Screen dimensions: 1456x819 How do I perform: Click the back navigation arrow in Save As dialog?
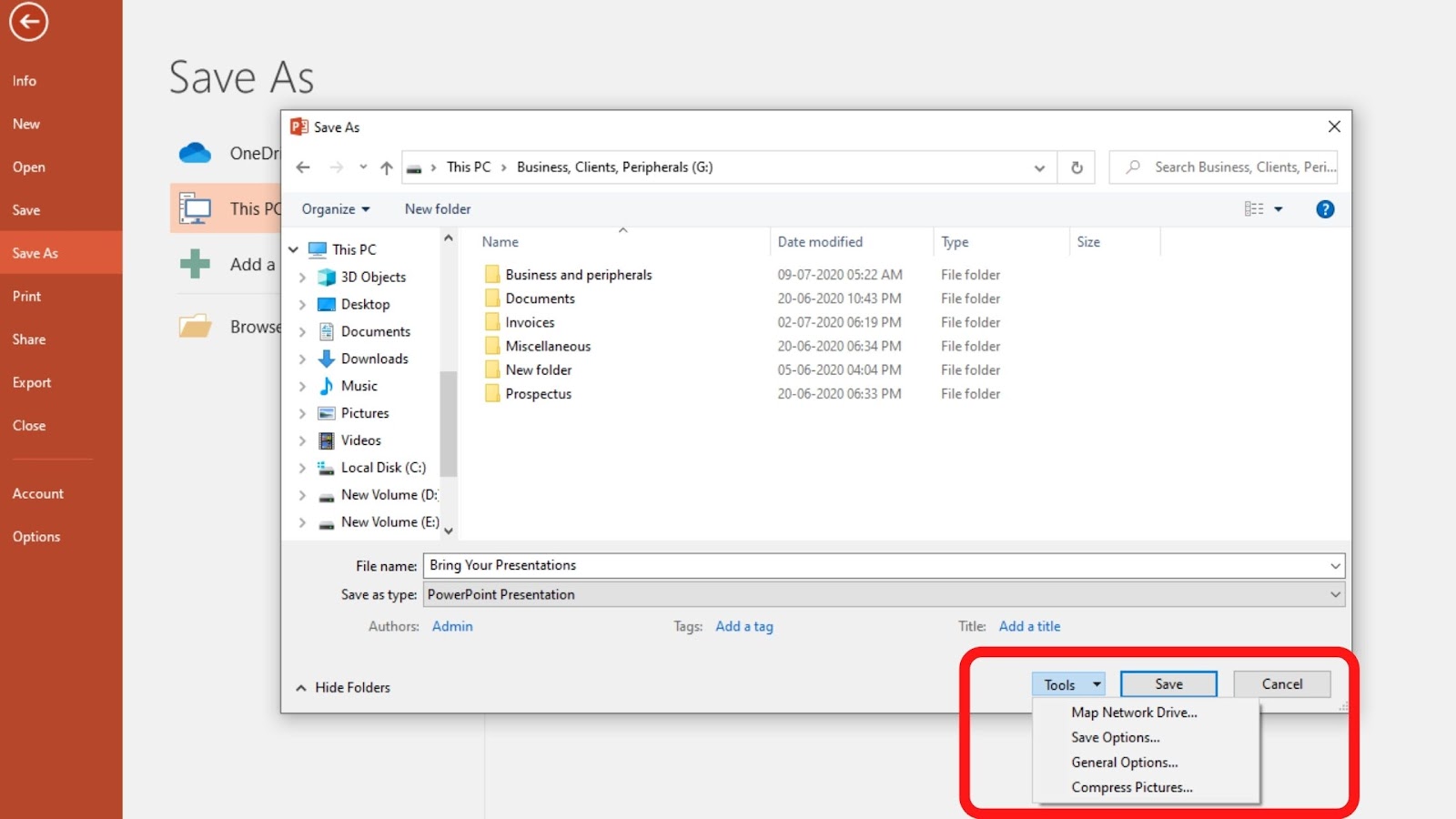point(303,167)
